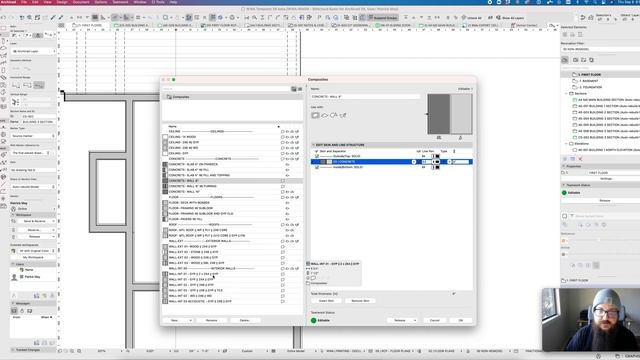The width and height of the screenshot is (640, 360).
Task: Open the Edit menu in menu bar
Action: click(x=35, y=2)
